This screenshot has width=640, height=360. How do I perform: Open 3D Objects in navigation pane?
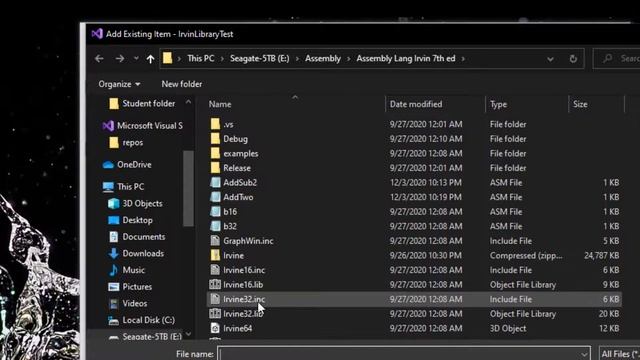point(135,203)
